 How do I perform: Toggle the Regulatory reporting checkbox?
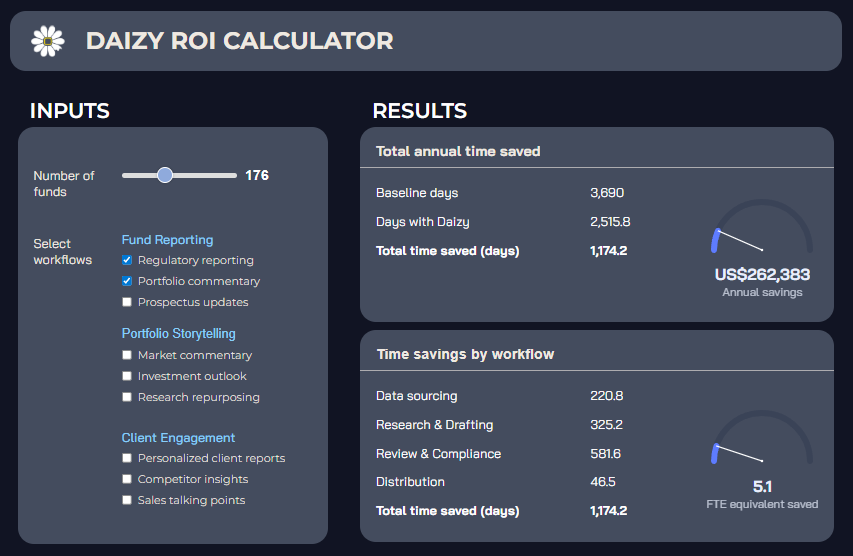[127, 260]
